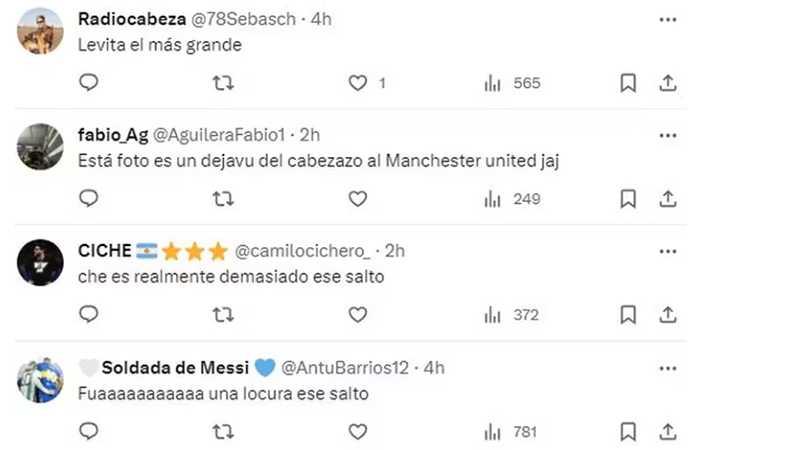Reply to fabio_Ag's tweet

[x=88, y=199]
